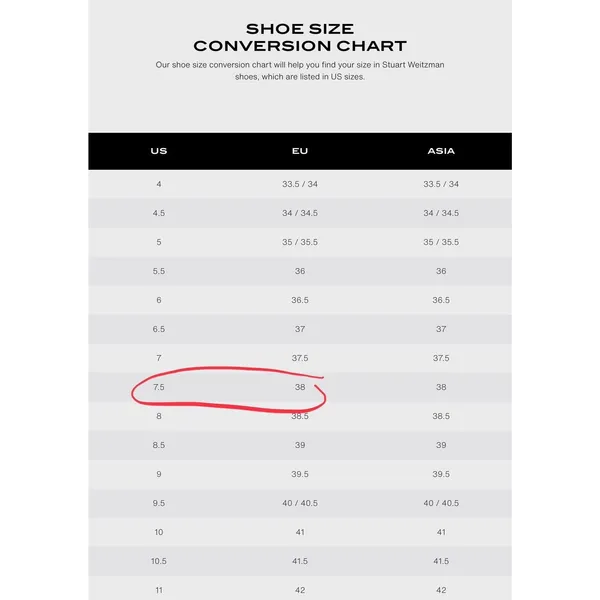Select US size 5.5 cell
600x600 pixels.
pos(158,271)
